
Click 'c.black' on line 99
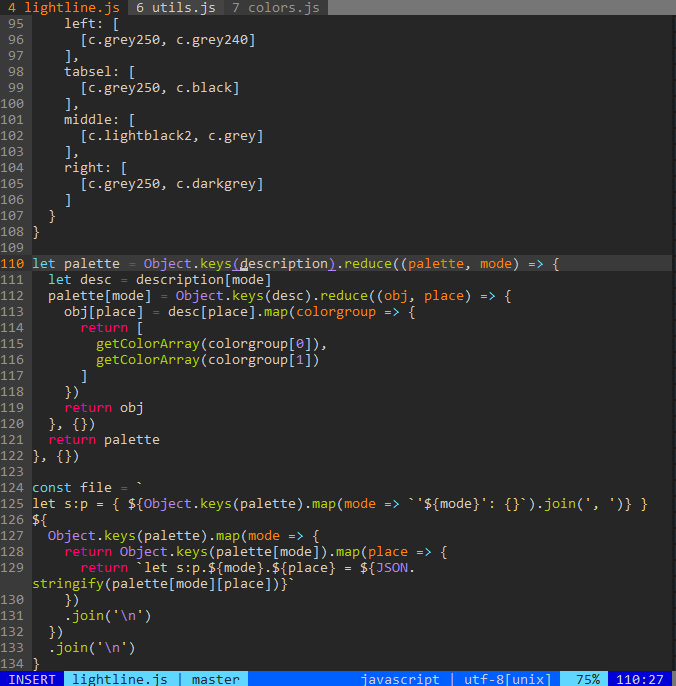(x=204, y=88)
